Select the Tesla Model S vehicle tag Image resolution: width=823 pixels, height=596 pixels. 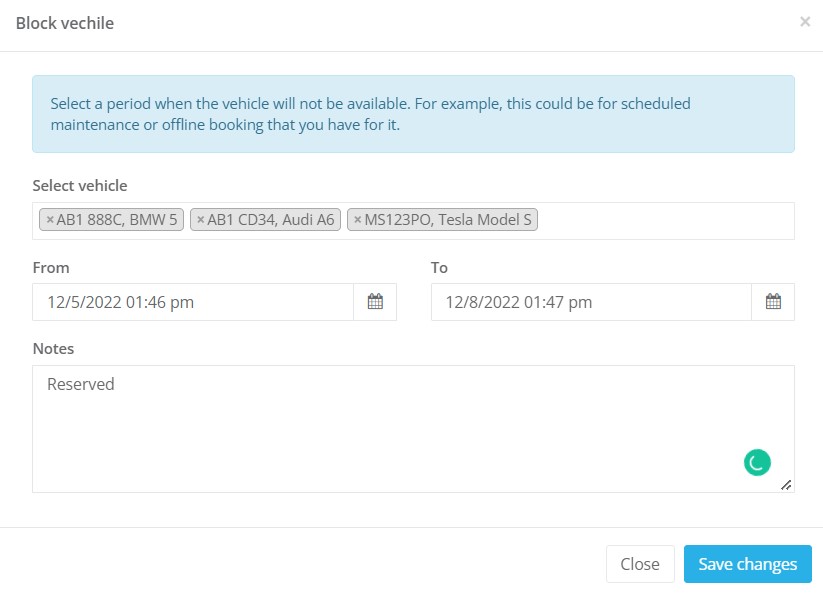(x=448, y=220)
